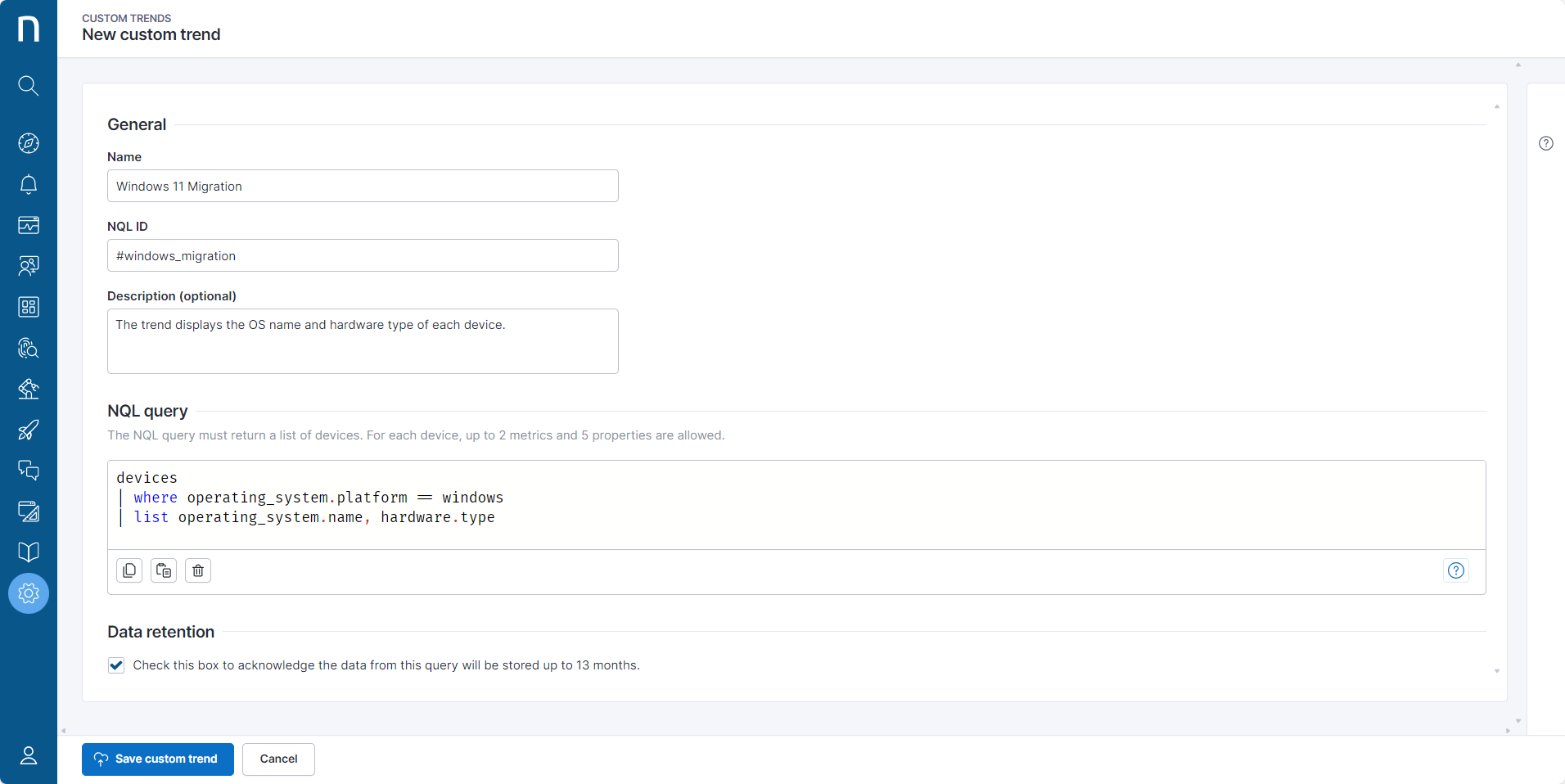The height and width of the screenshot is (784, 1565).
Task: Open the alerts bell icon
Action: 29,184
